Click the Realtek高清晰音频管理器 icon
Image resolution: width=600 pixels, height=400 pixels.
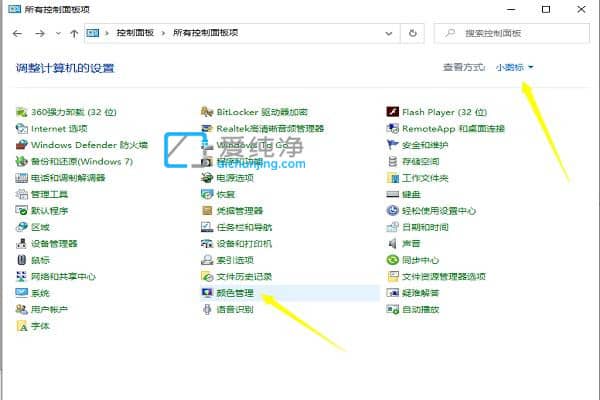[x=207, y=129]
